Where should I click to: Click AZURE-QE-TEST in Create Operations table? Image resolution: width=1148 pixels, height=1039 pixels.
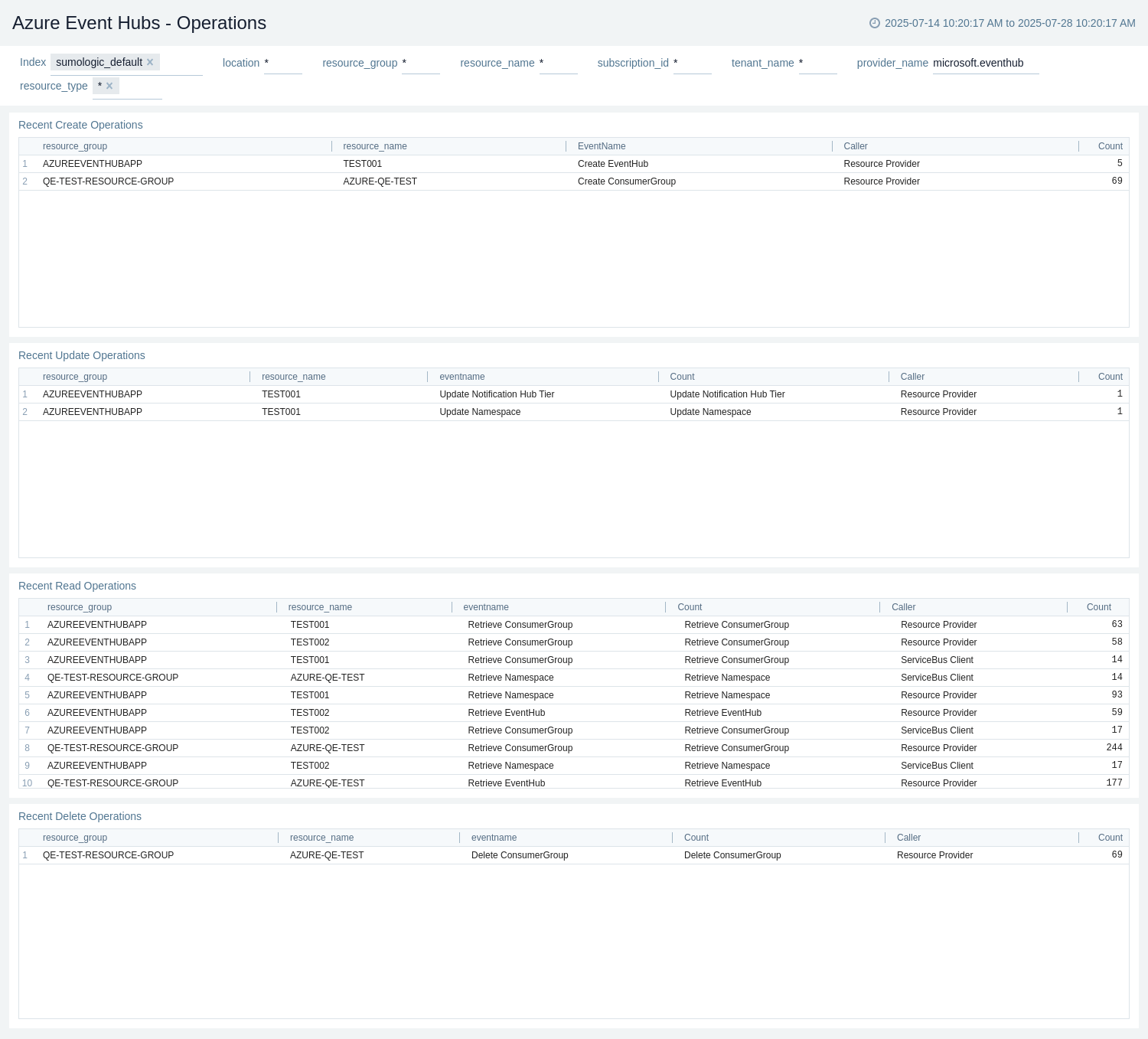click(x=380, y=181)
